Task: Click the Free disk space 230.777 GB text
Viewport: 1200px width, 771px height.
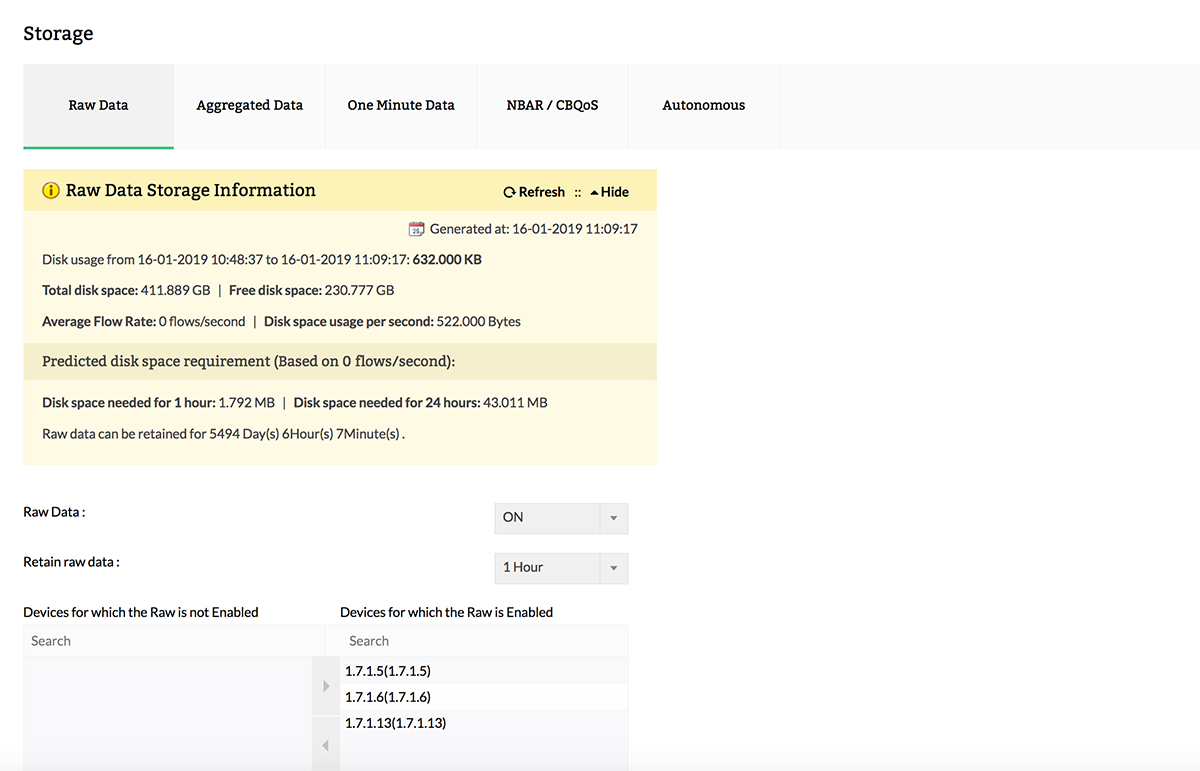Action: (311, 291)
